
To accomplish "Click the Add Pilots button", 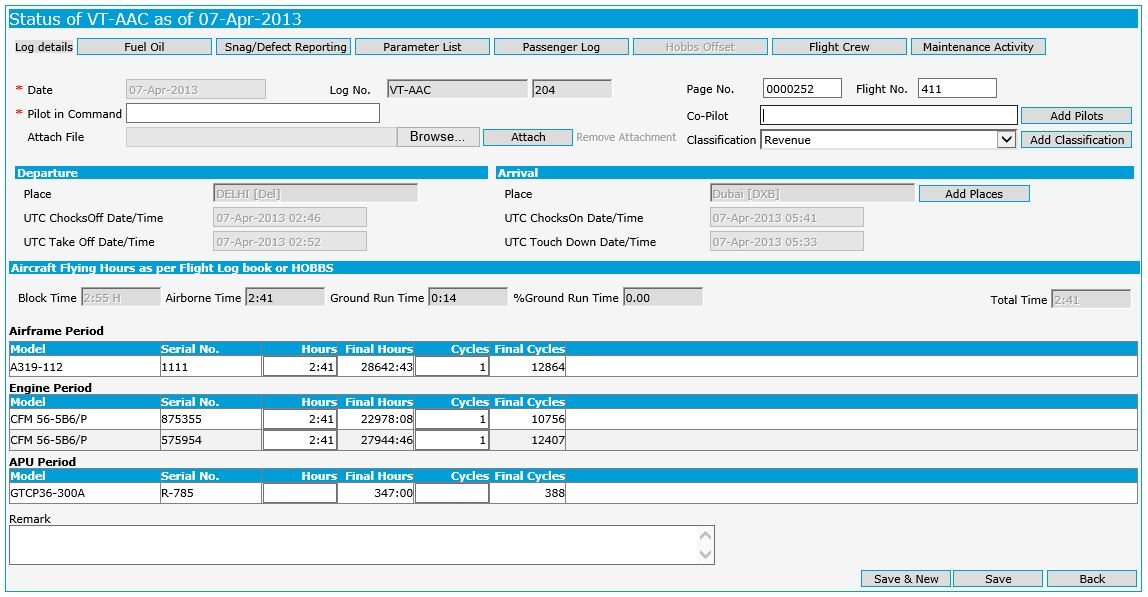I will [x=1076, y=115].
